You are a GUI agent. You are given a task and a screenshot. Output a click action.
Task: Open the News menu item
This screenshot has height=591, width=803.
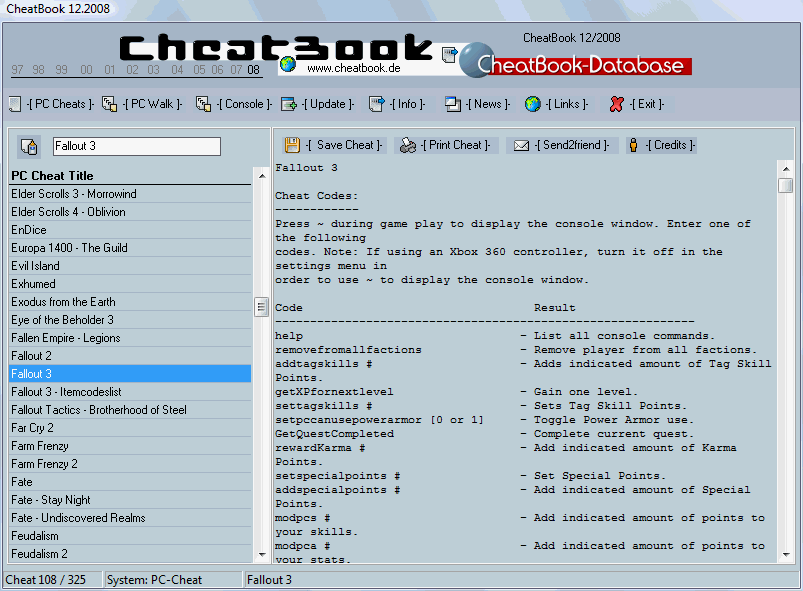coord(488,104)
